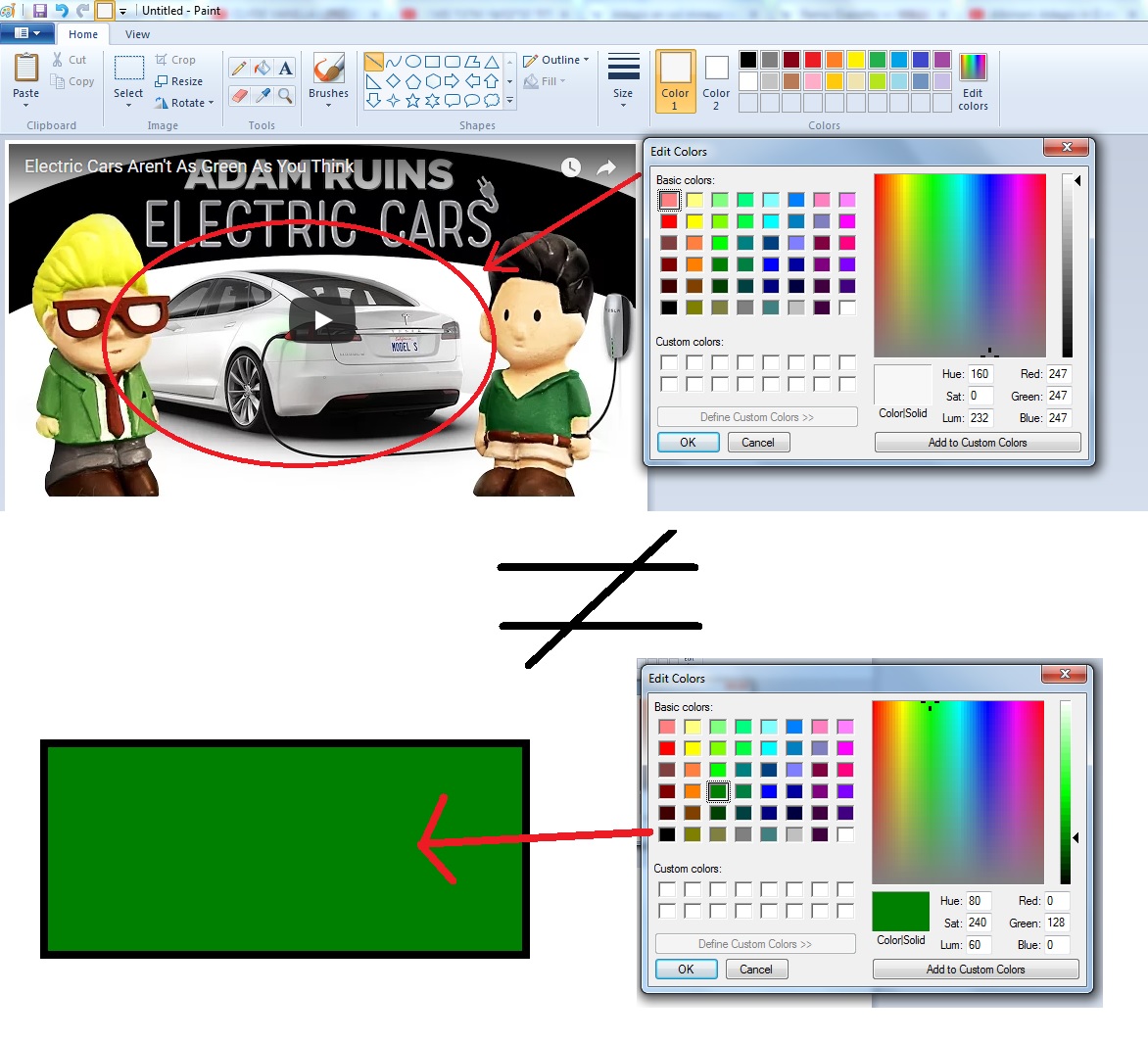Set Color 1 as the active color
1148x1042 pixels.
[x=675, y=80]
